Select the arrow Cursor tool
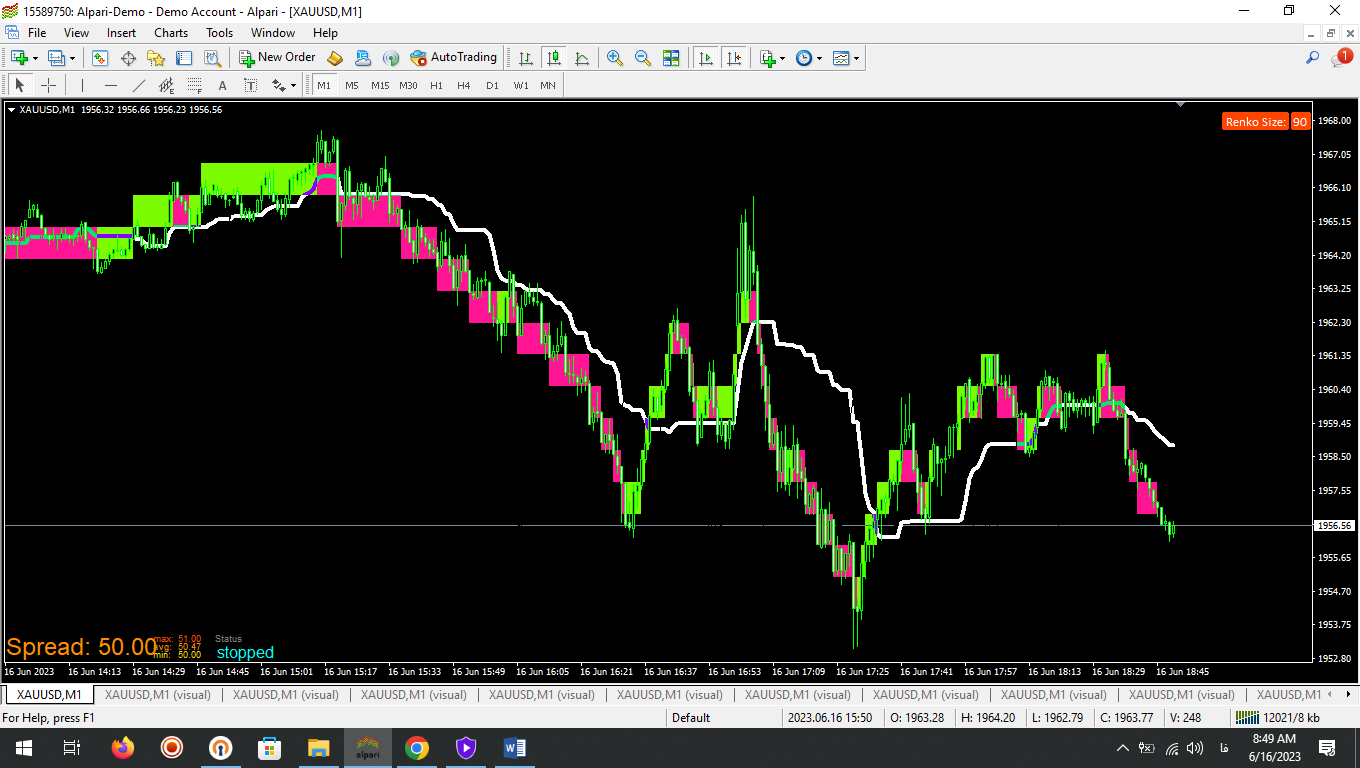1360x768 pixels. click(x=19, y=85)
